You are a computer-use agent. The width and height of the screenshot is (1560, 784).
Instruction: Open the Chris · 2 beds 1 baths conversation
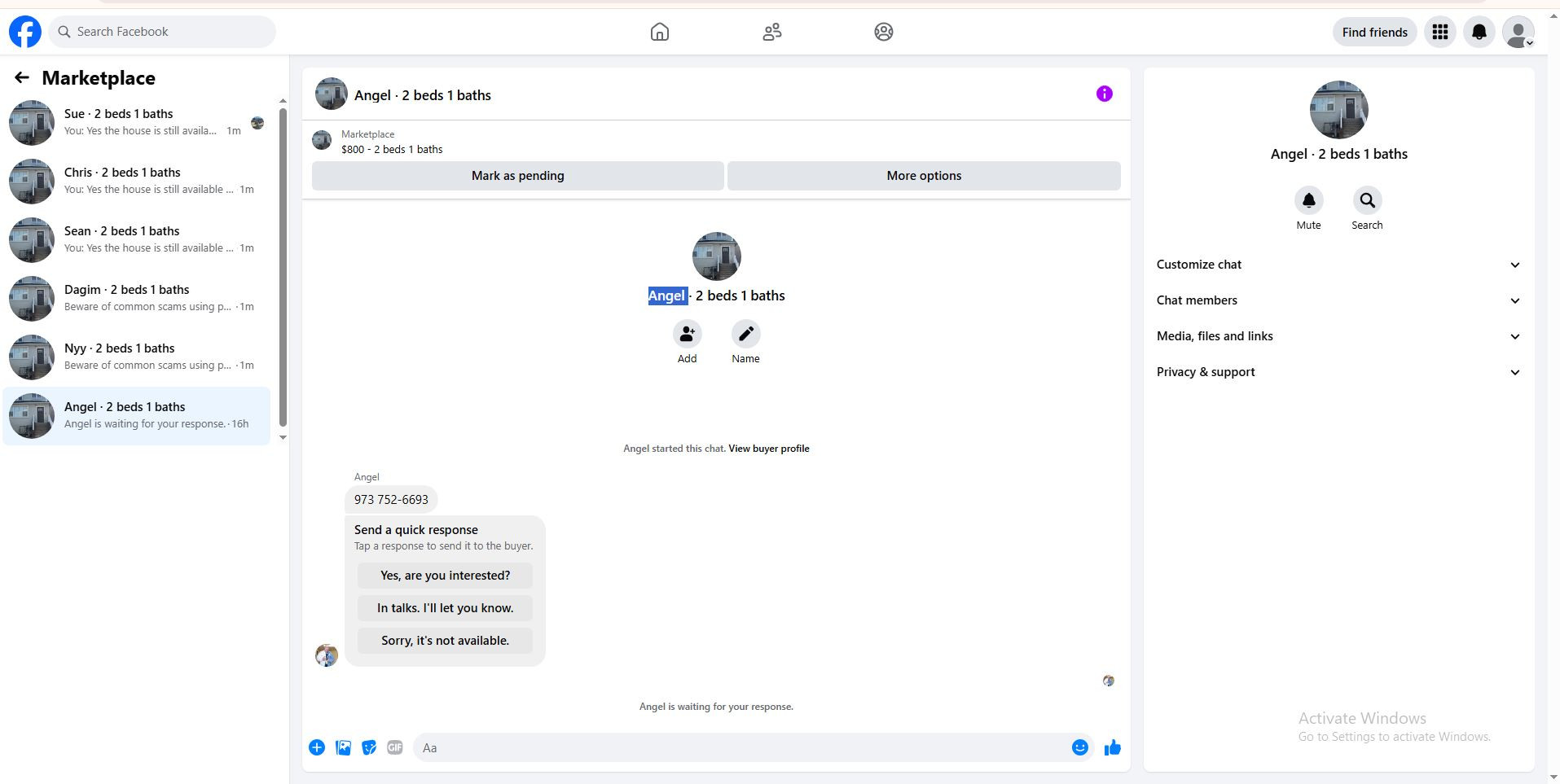tap(137, 181)
